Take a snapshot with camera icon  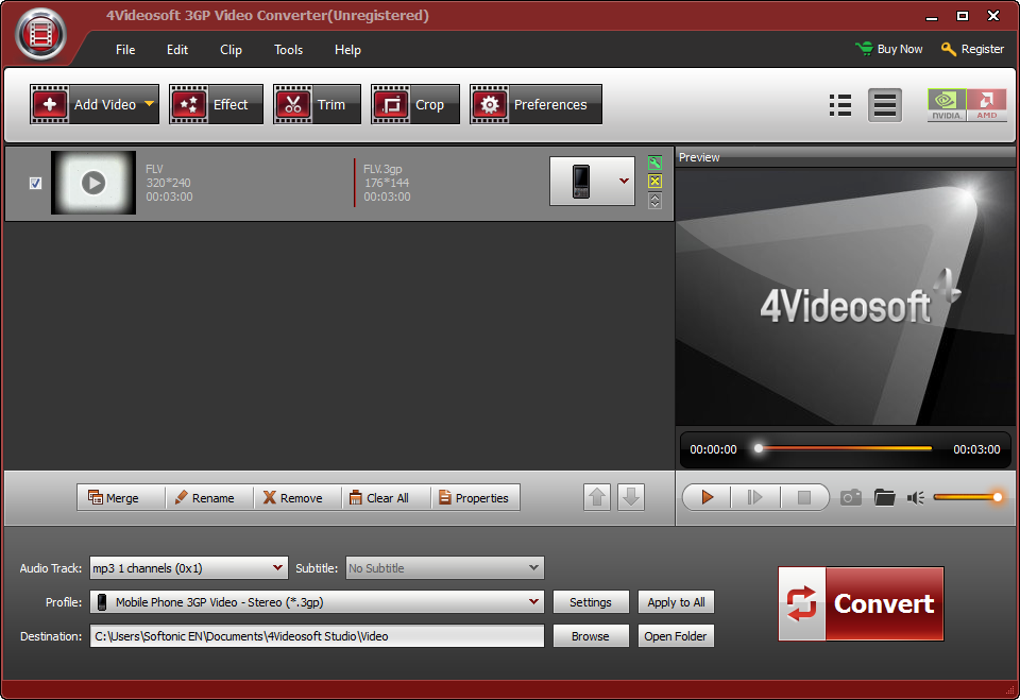(851, 498)
